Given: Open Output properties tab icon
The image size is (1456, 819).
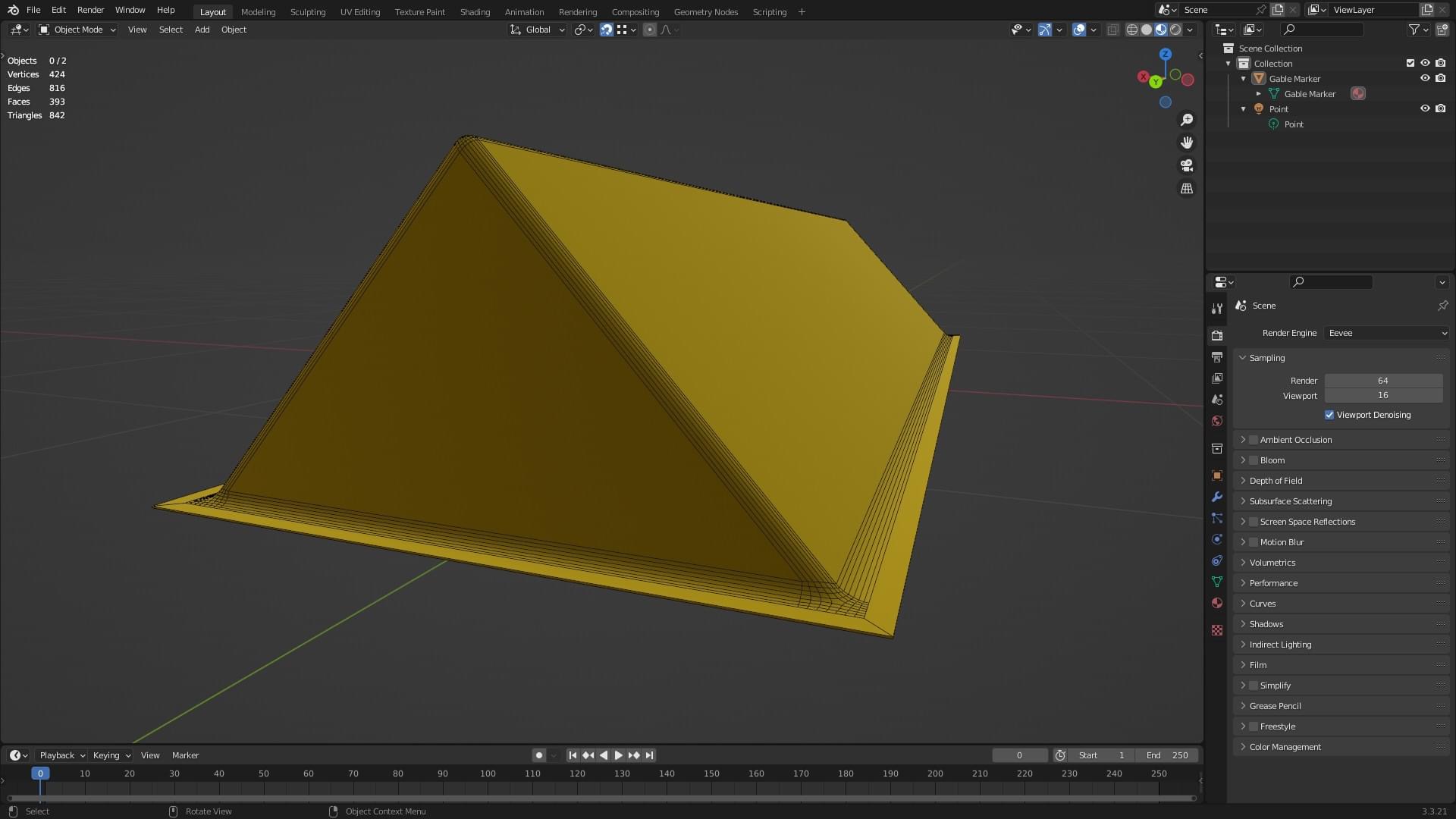Looking at the screenshot, I should (1217, 357).
